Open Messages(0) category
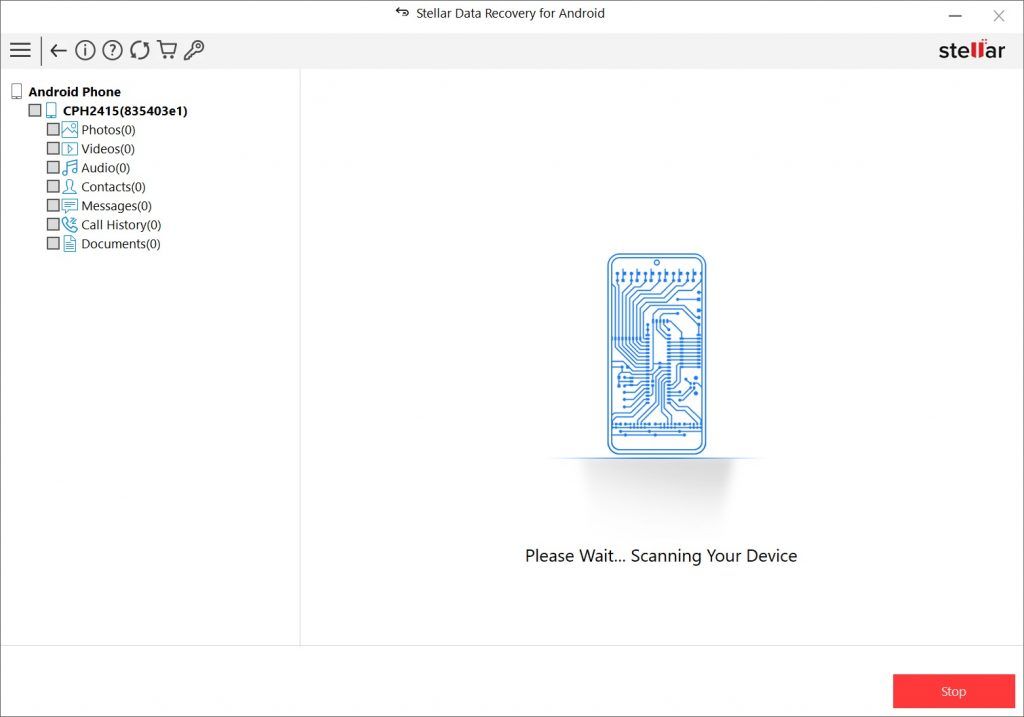Screen dimensions: 1024x717 point(116,206)
